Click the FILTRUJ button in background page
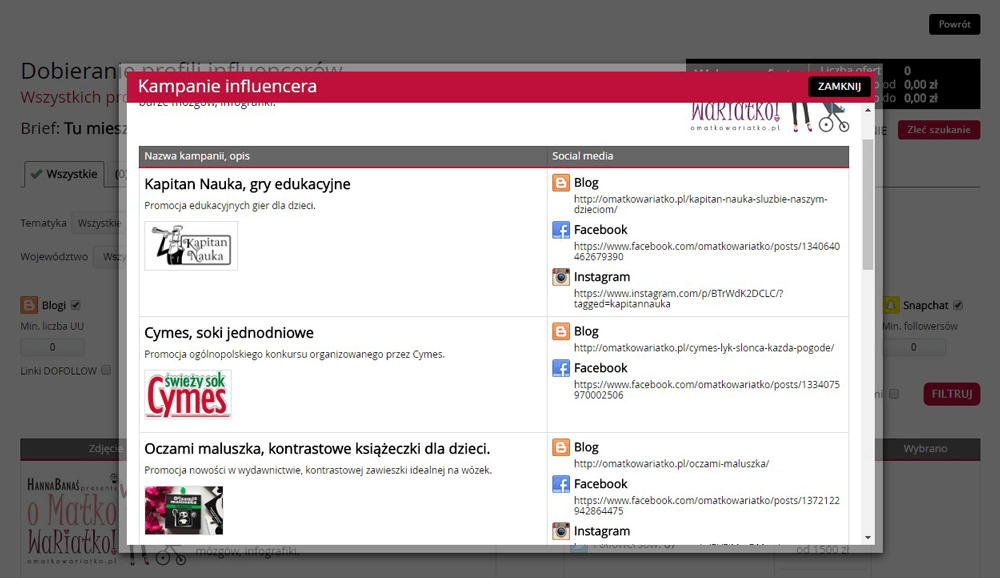 (x=952, y=394)
